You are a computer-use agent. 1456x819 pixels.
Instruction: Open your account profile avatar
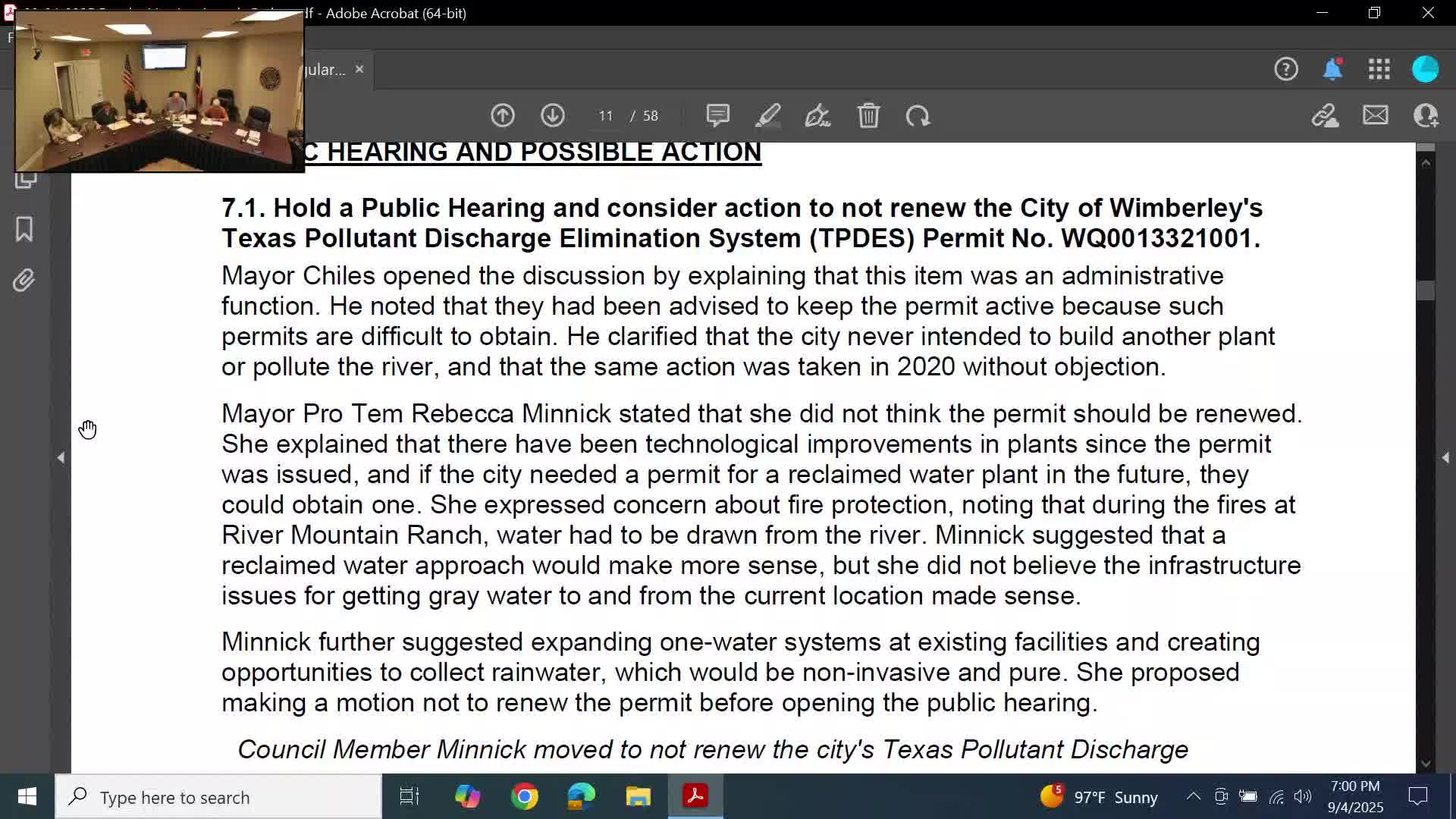pyautogui.click(x=1425, y=69)
